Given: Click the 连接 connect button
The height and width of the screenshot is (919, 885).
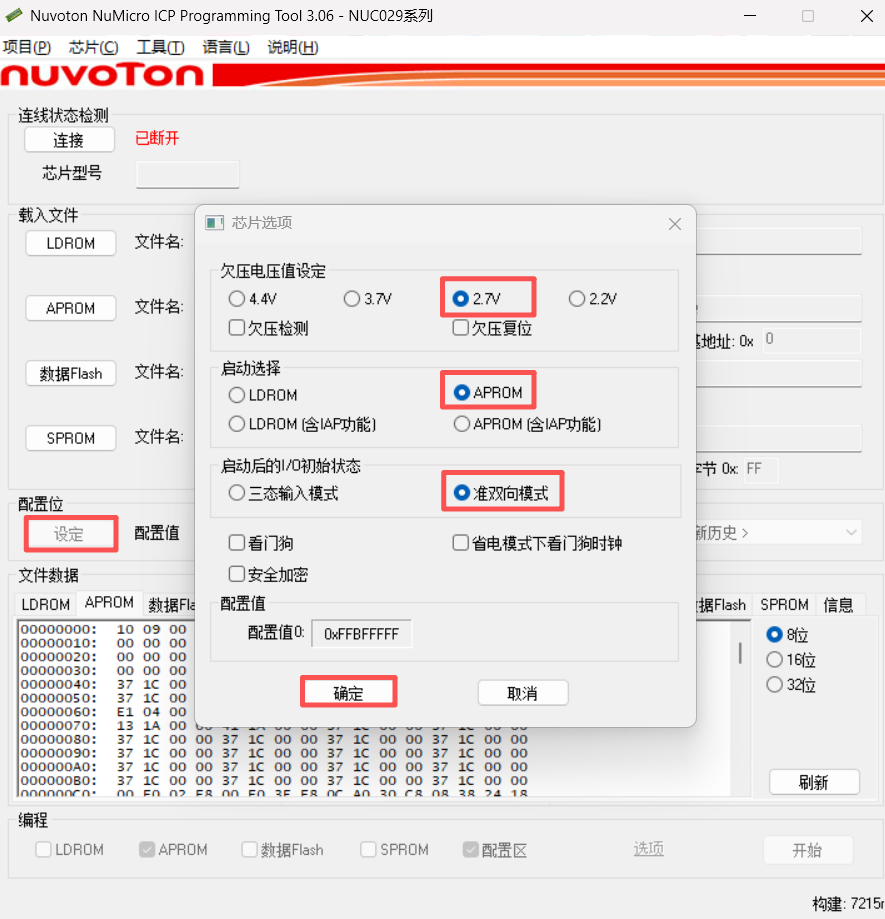Looking at the screenshot, I should [69, 140].
